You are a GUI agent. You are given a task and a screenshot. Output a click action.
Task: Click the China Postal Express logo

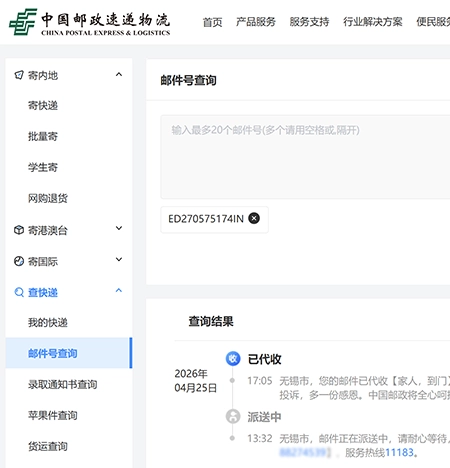[89, 22]
